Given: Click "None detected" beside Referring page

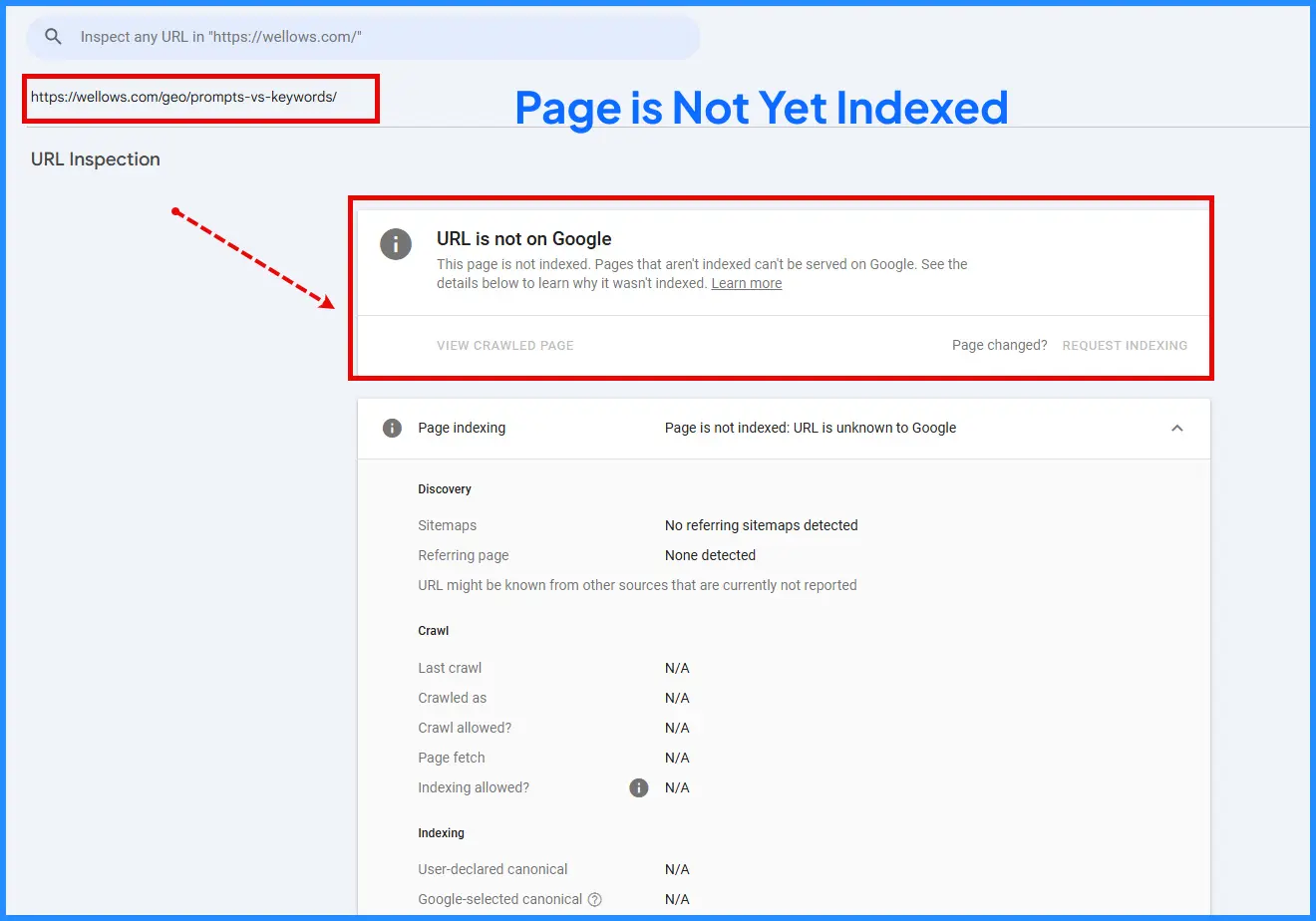Looking at the screenshot, I should point(710,555).
